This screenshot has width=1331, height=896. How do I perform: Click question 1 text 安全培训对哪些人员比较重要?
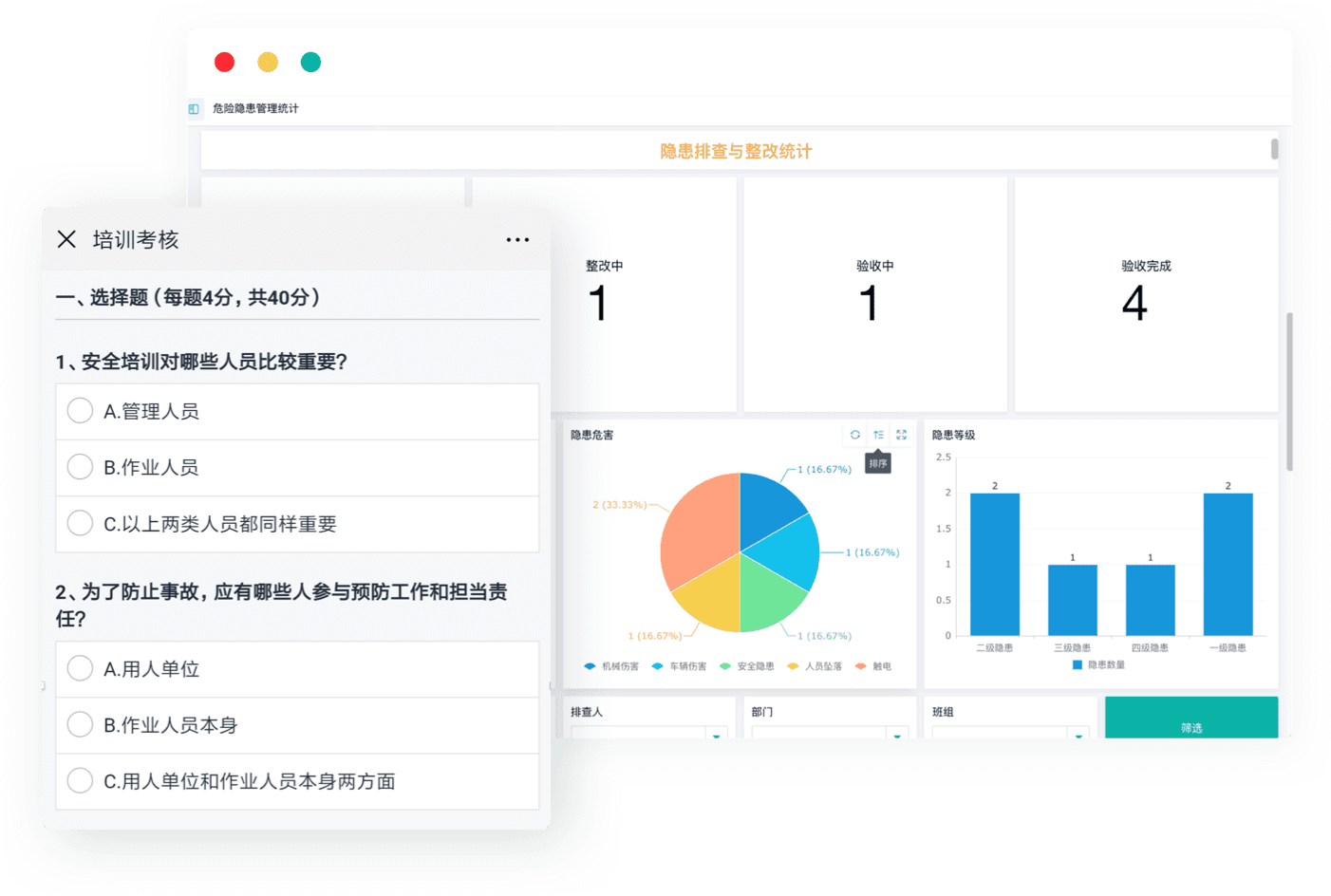pos(201,362)
